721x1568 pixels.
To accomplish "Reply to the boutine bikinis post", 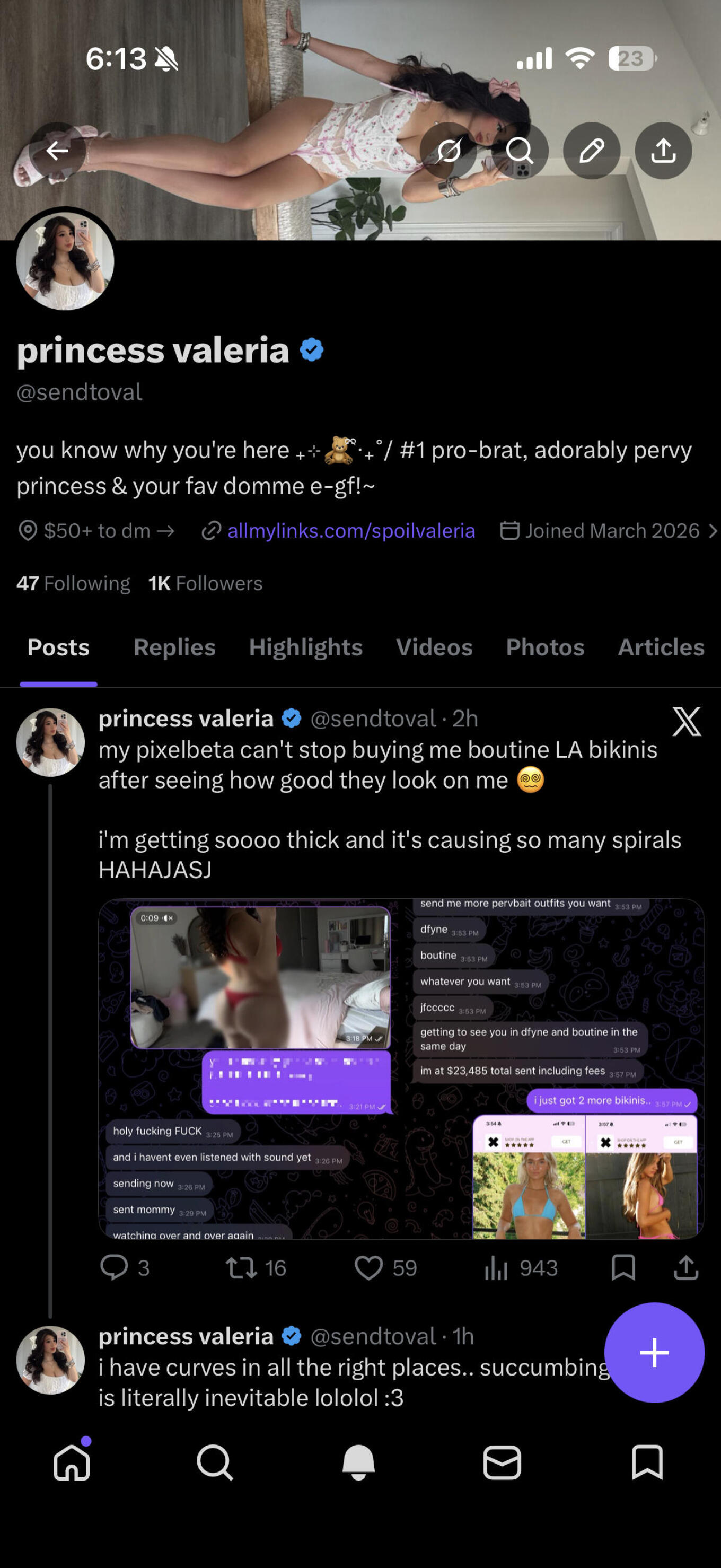I will coord(115,1268).
